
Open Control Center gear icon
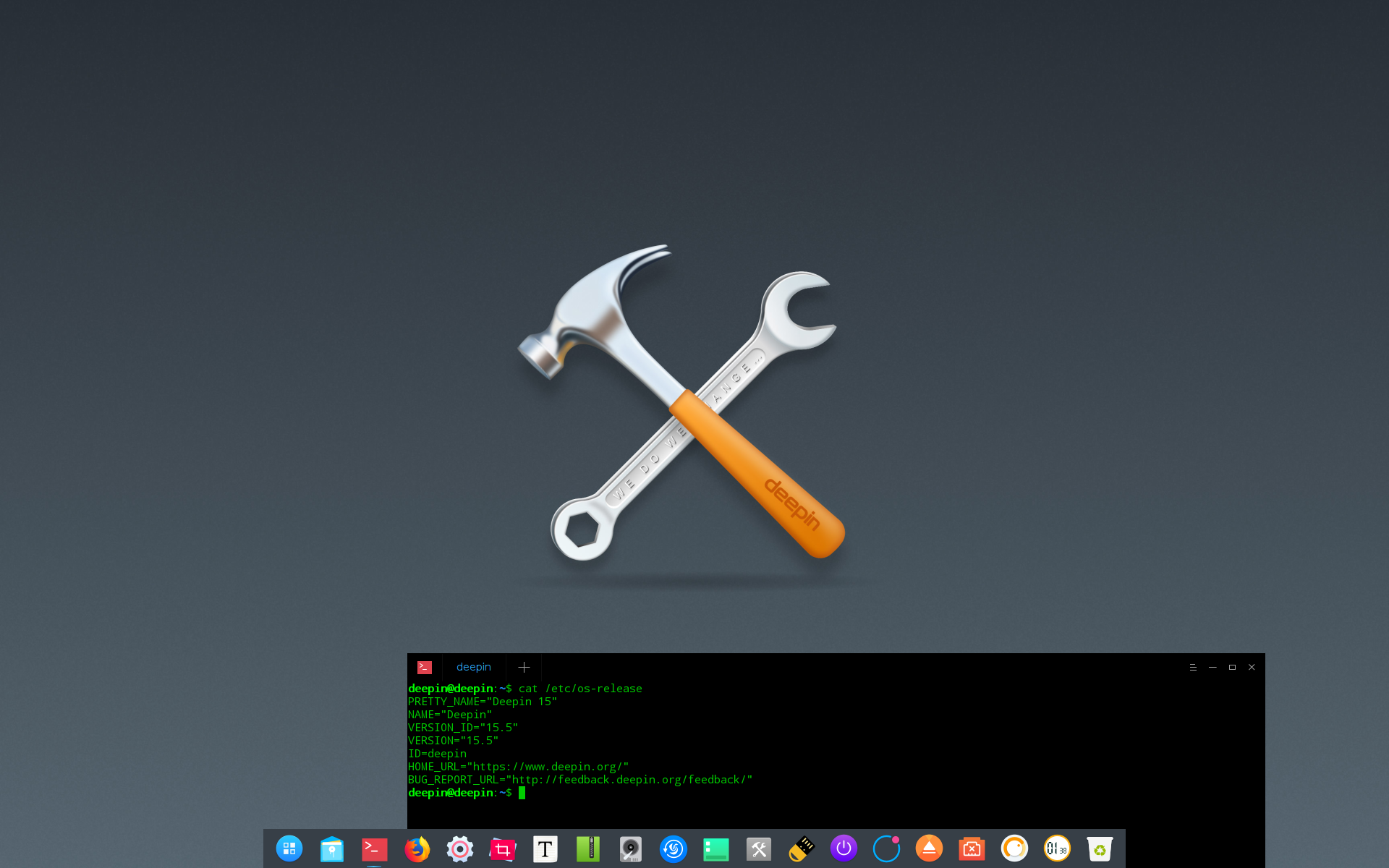pos(460,848)
